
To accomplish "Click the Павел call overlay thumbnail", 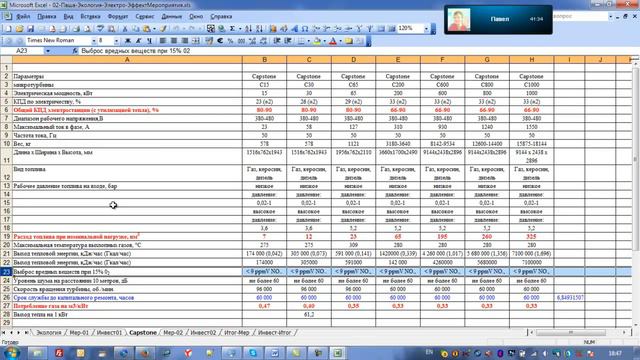I will tap(459, 20).
